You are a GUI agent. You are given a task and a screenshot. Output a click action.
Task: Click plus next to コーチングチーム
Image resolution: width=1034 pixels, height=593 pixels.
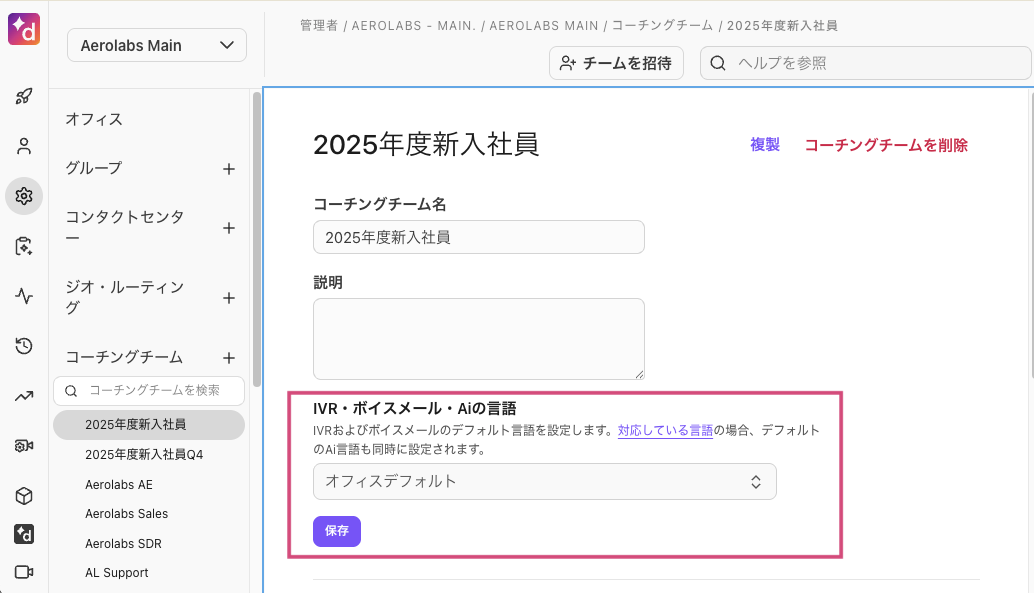(229, 358)
